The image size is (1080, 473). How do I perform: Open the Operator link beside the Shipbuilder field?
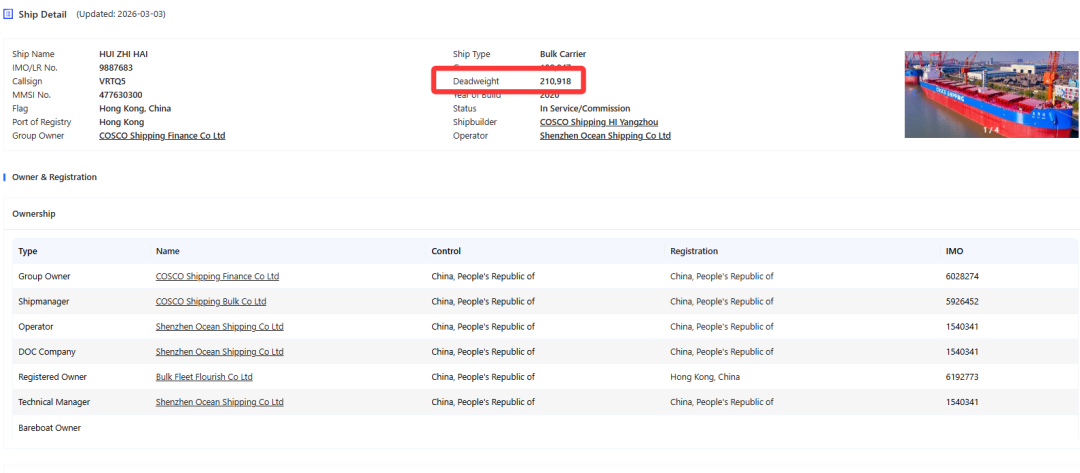tap(604, 136)
